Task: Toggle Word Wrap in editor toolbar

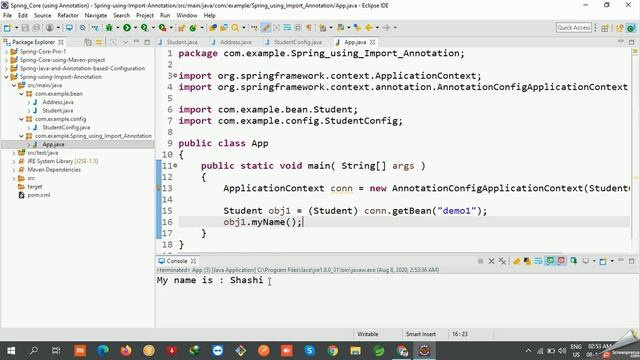Action: [287, 28]
